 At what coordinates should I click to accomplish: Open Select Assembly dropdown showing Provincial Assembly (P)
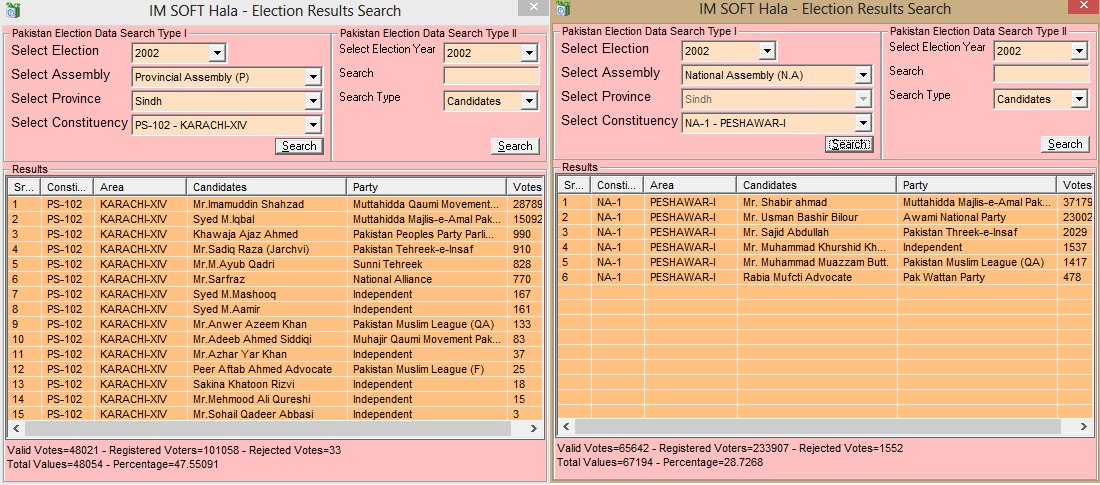[313, 77]
